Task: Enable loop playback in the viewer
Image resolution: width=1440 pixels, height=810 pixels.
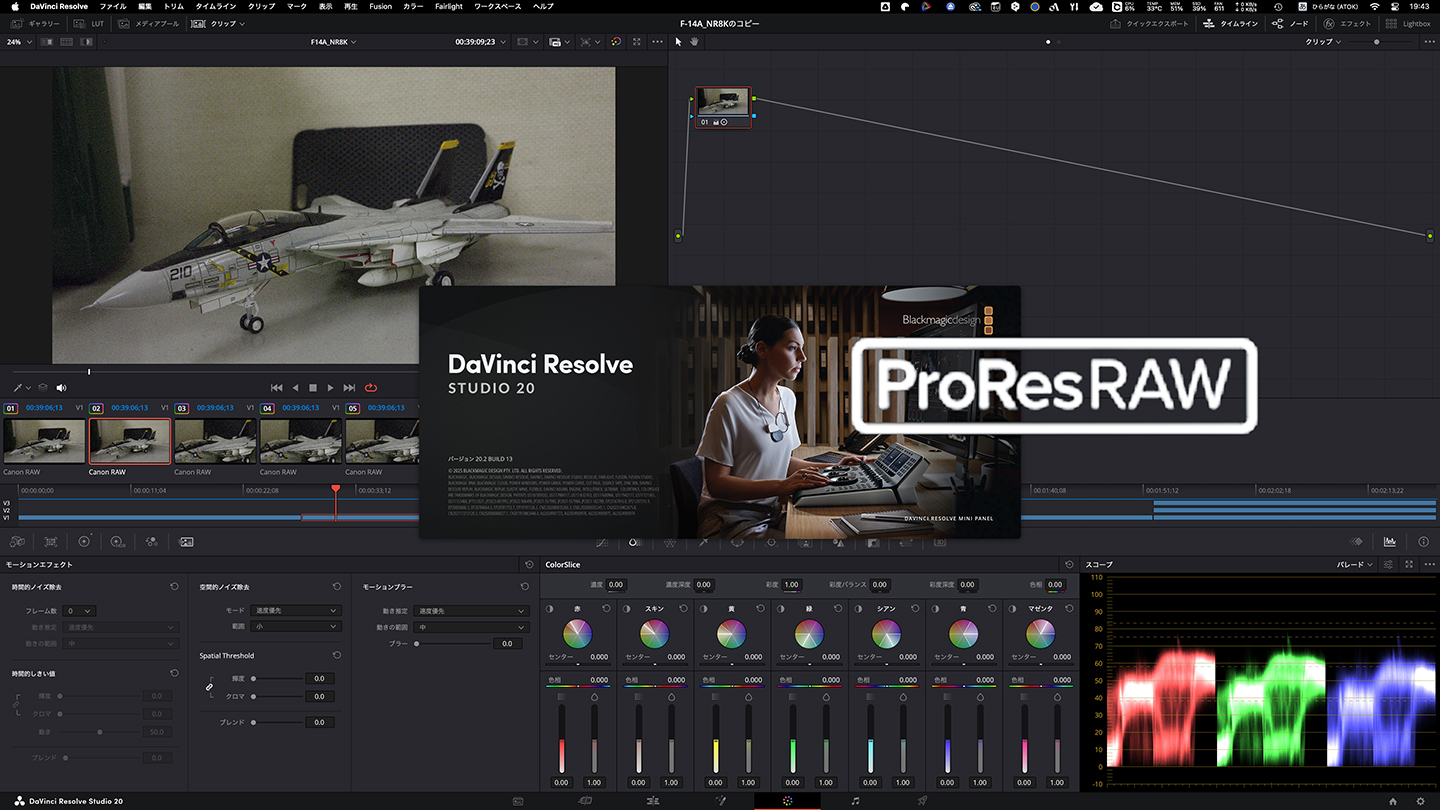Action: point(369,388)
